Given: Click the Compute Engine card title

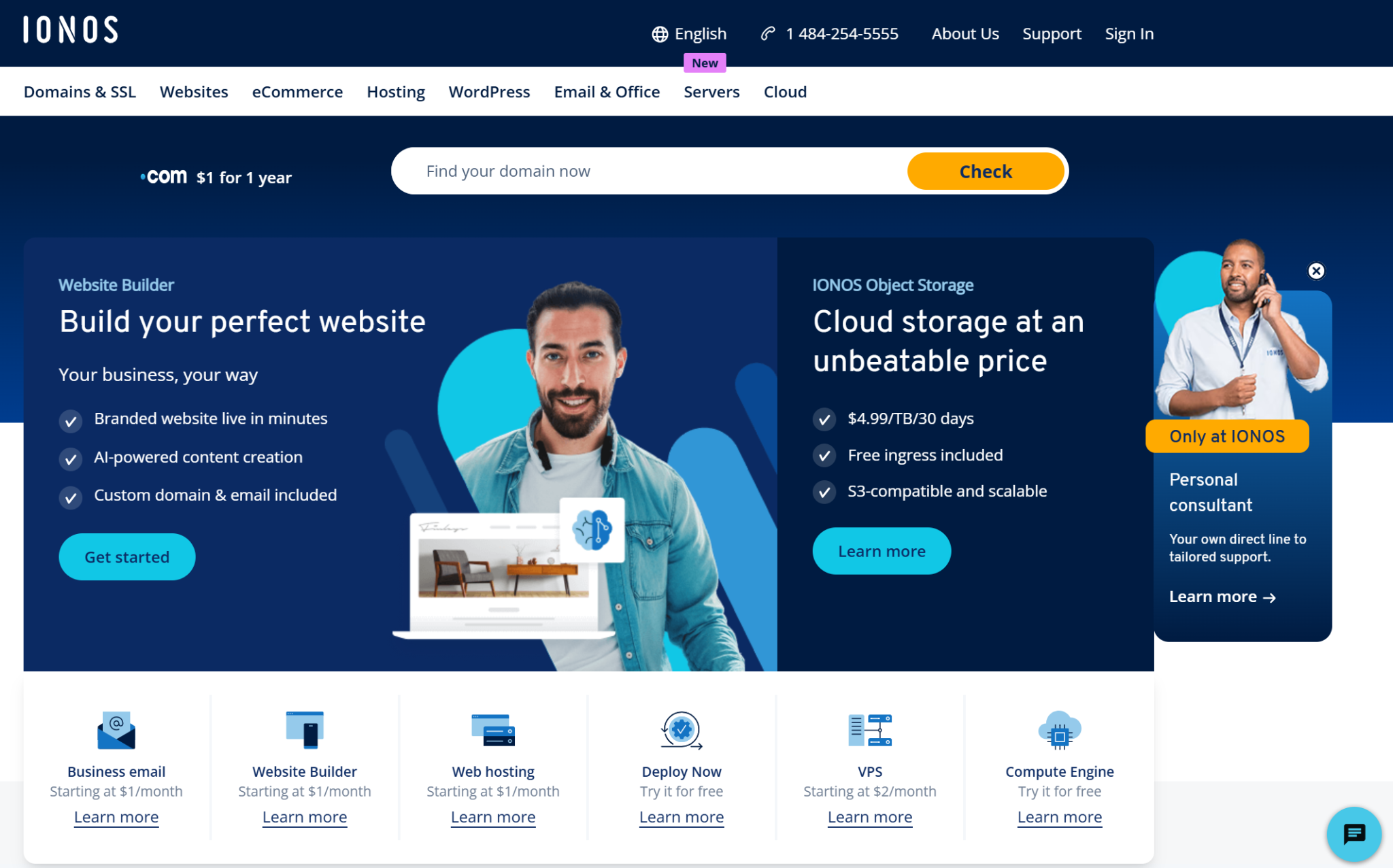Looking at the screenshot, I should (x=1060, y=771).
